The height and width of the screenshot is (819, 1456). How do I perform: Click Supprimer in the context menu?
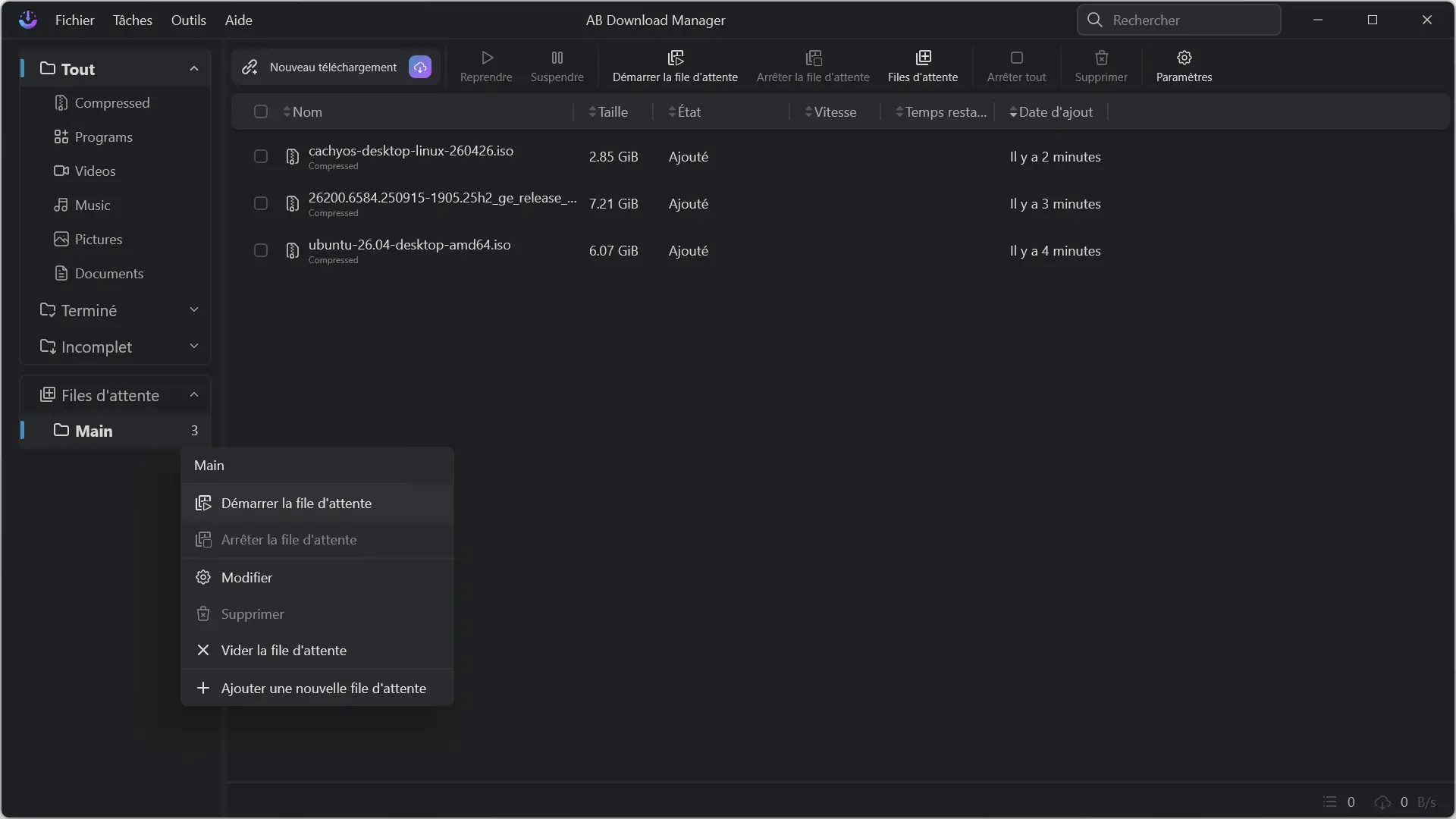pyautogui.click(x=317, y=614)
